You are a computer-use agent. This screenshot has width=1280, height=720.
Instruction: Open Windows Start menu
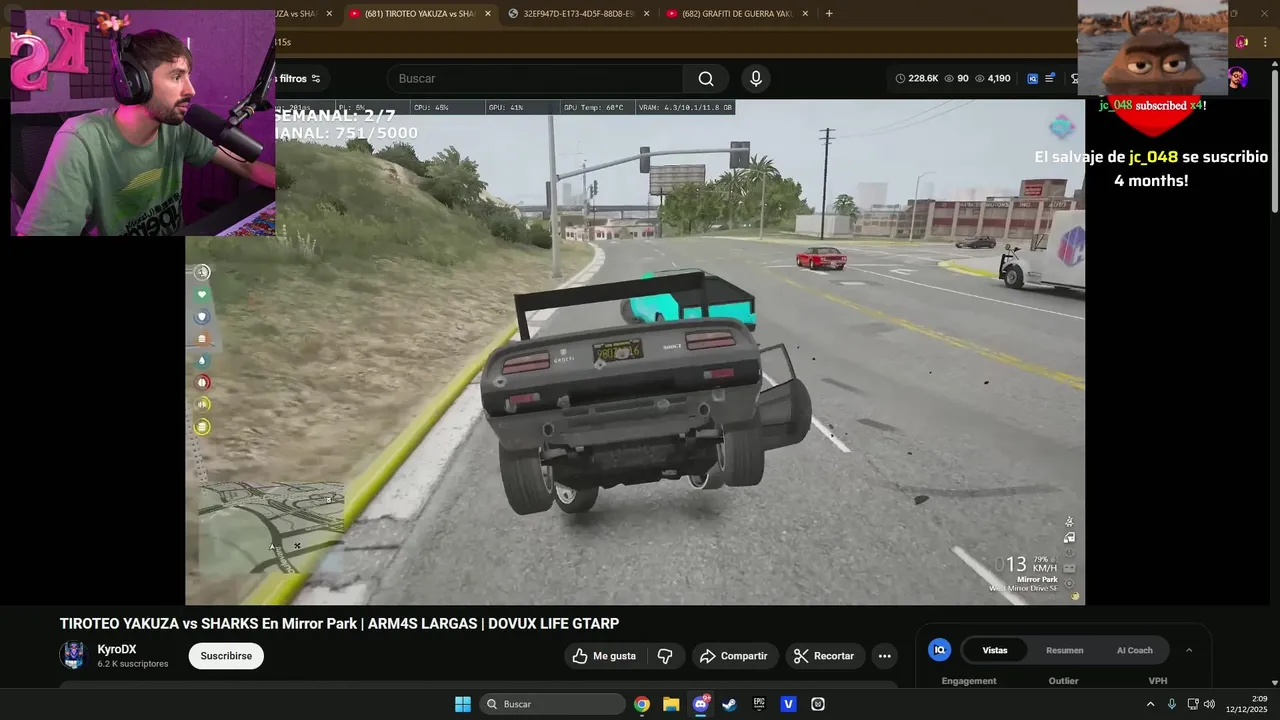tap(463, 704)
